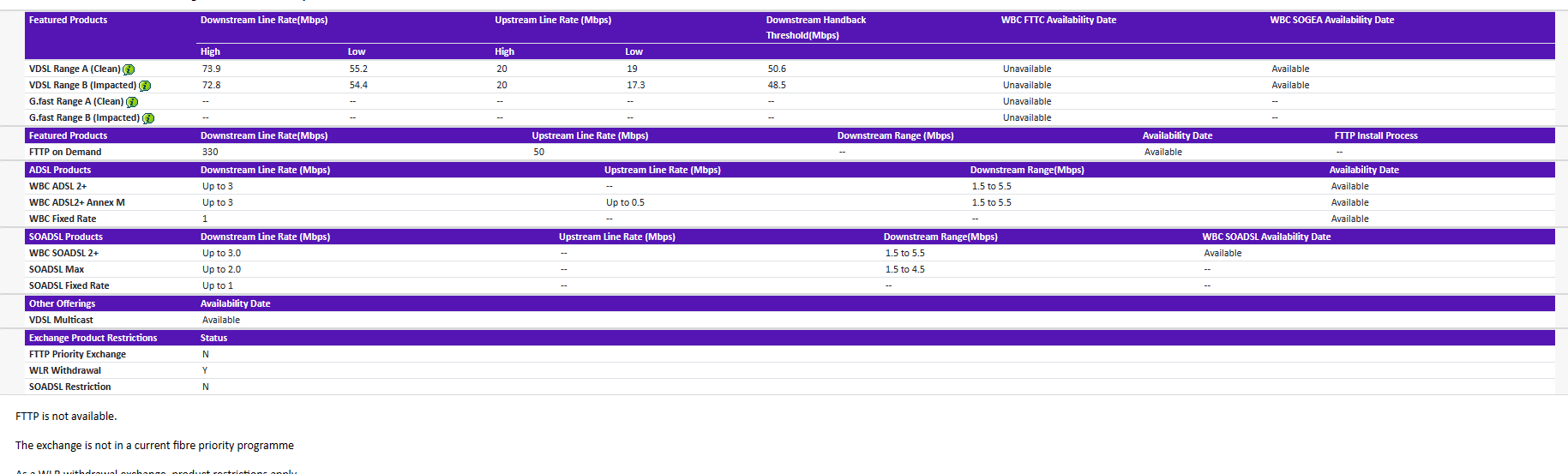Click 'WBC SOGEA Availability Date' column header
Screen dimensions: 1568x474
1332,20
